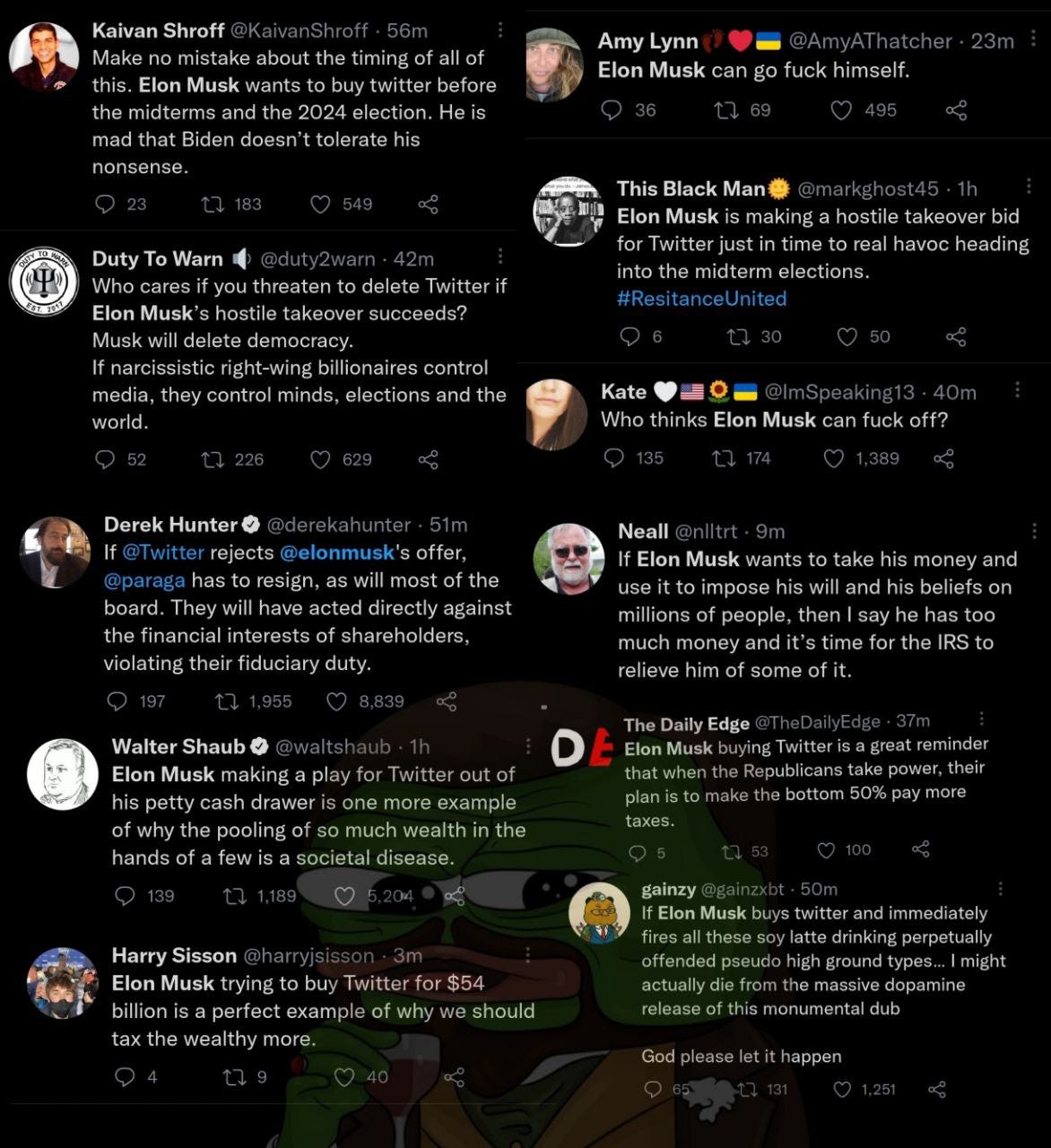Share This Black Man's tweet
1051x1148 pixels.
click(x=956, y=336)
